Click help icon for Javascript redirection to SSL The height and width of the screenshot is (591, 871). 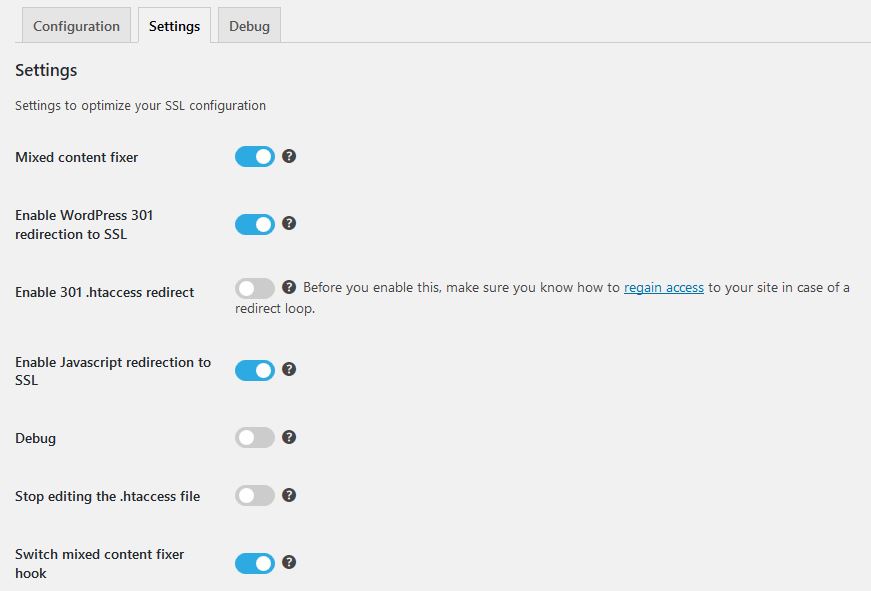pyautogui.click(x=289, y=369)
